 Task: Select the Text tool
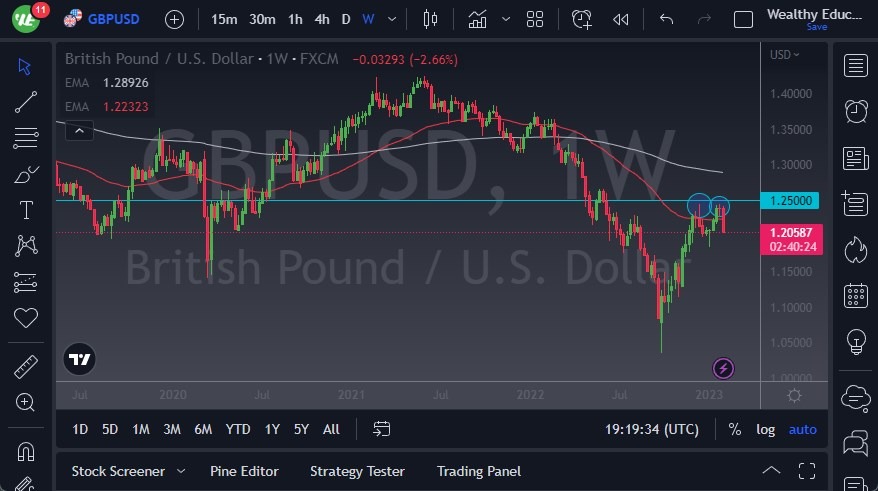[26, 210]
